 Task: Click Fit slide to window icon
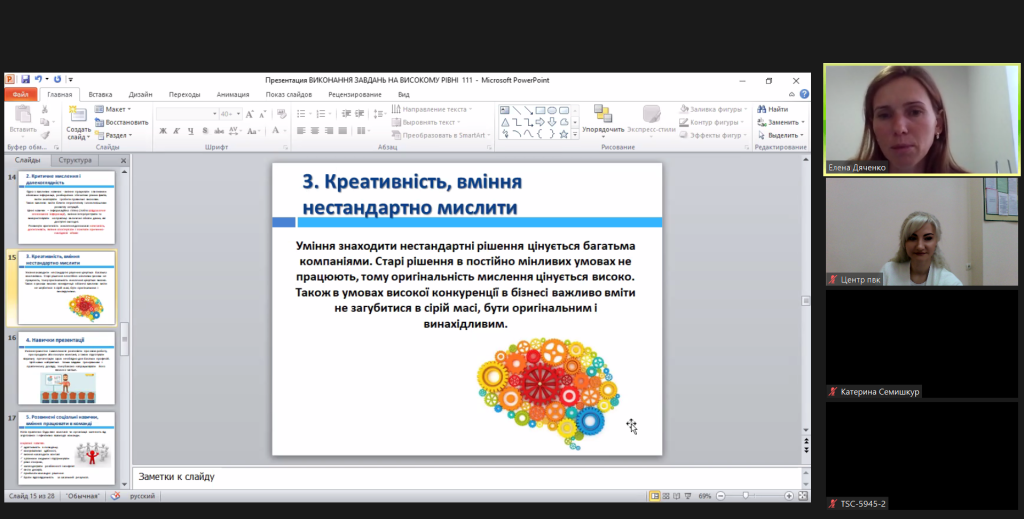(x=802, y=496)
